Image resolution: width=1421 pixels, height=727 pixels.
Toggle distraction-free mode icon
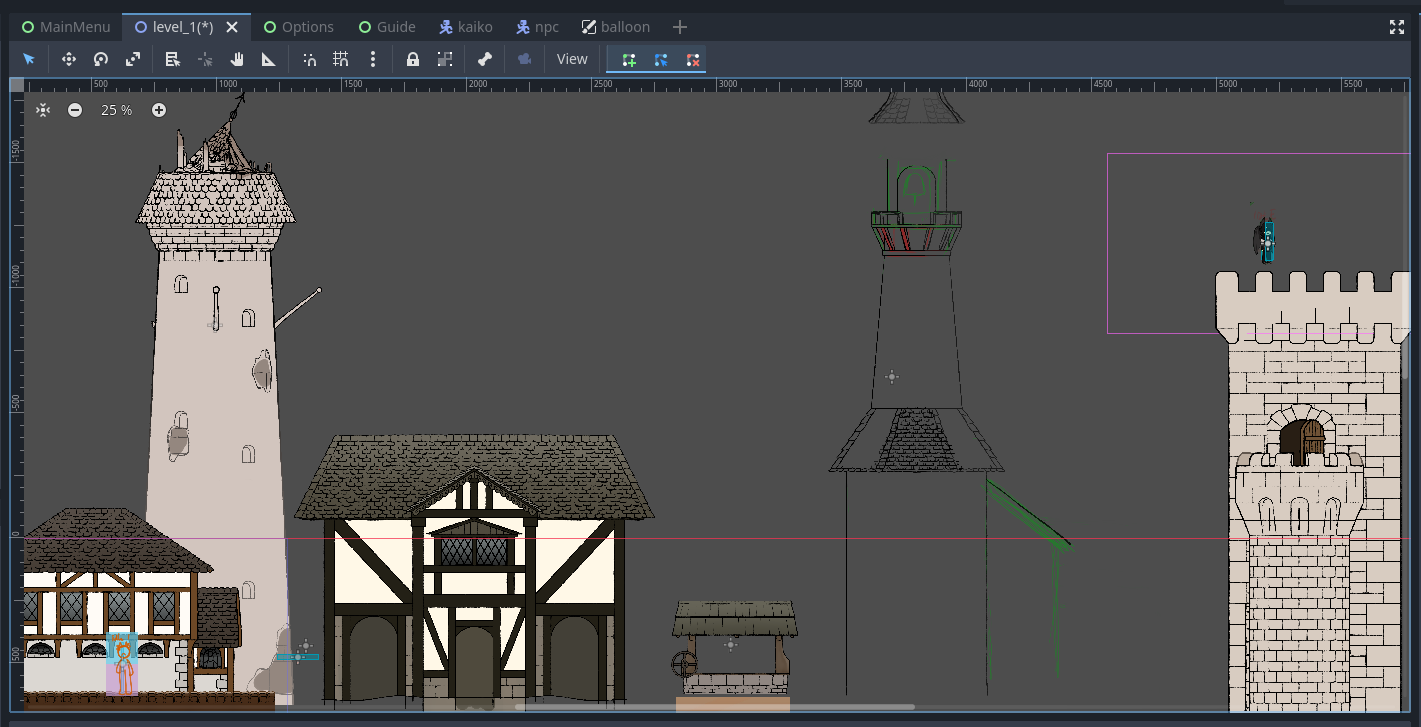point(1397,27)
